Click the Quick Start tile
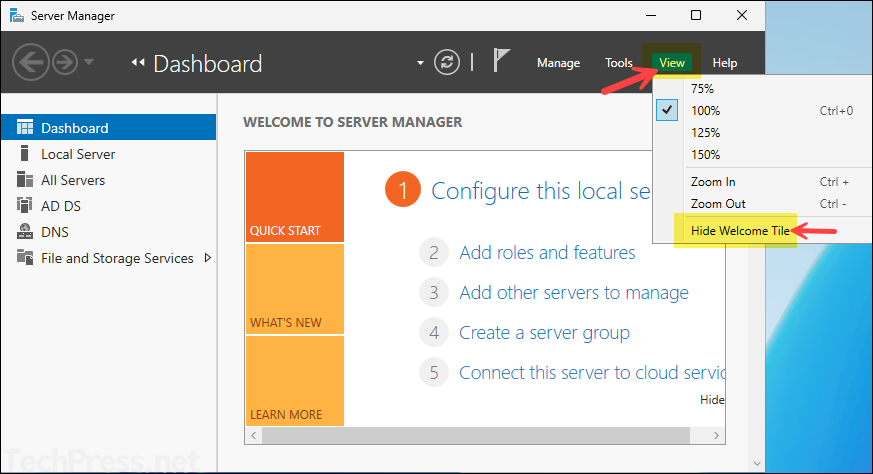 click(295, 197)
